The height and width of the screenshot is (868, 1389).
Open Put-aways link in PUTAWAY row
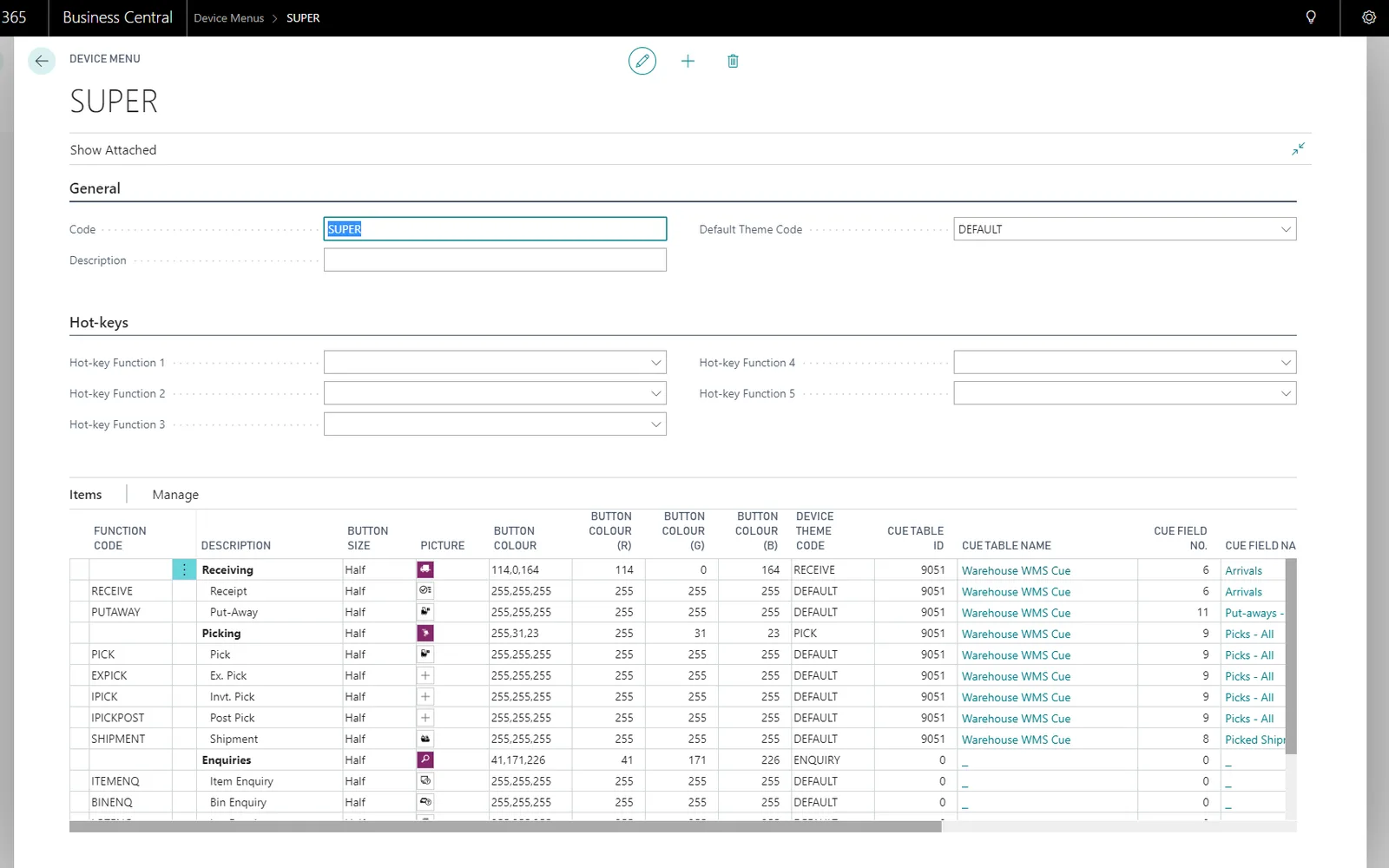click(1254, 613)
